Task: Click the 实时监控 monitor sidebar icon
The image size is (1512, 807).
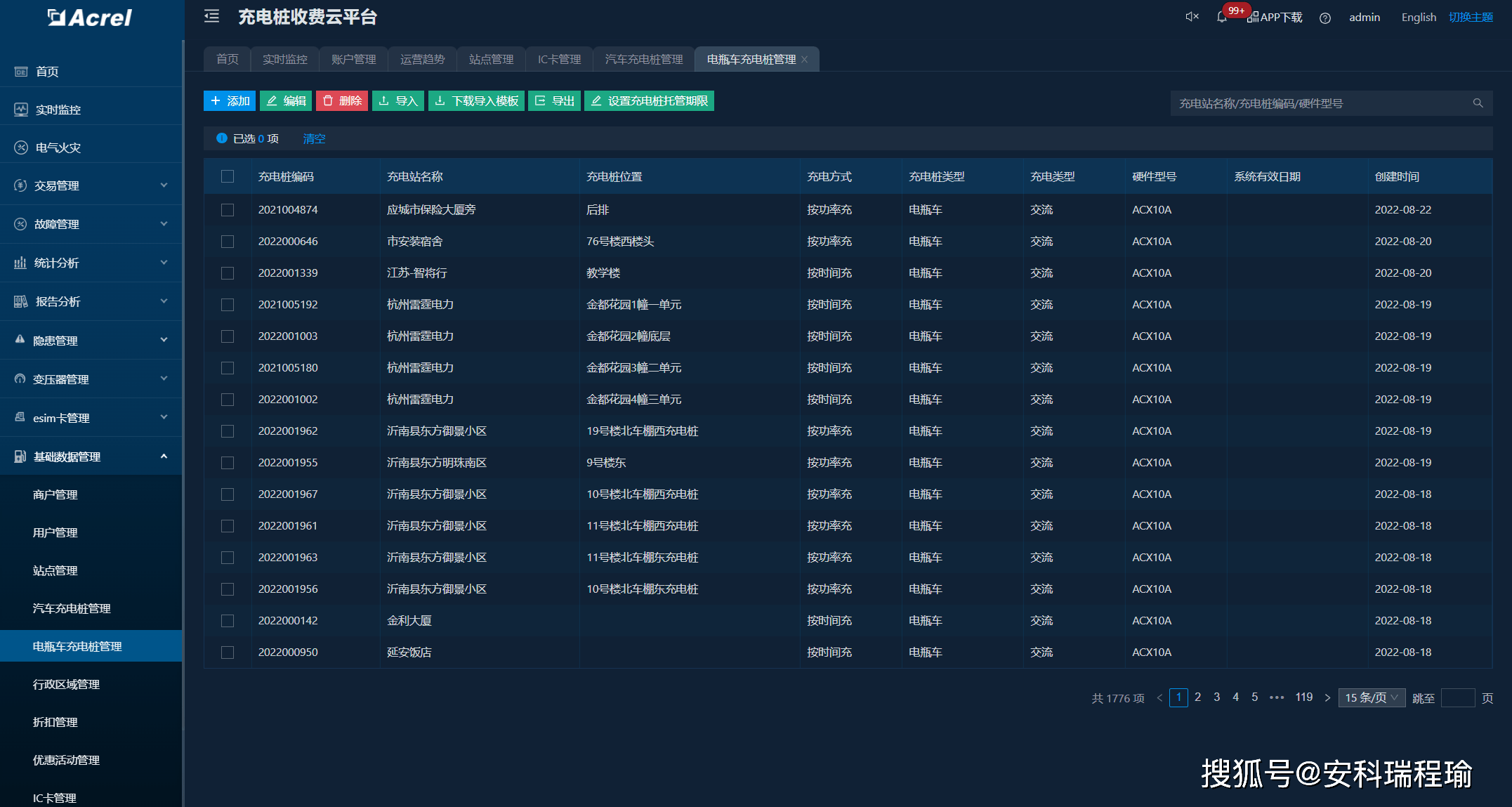Action: pyautogui.click(x=21, y=110)
